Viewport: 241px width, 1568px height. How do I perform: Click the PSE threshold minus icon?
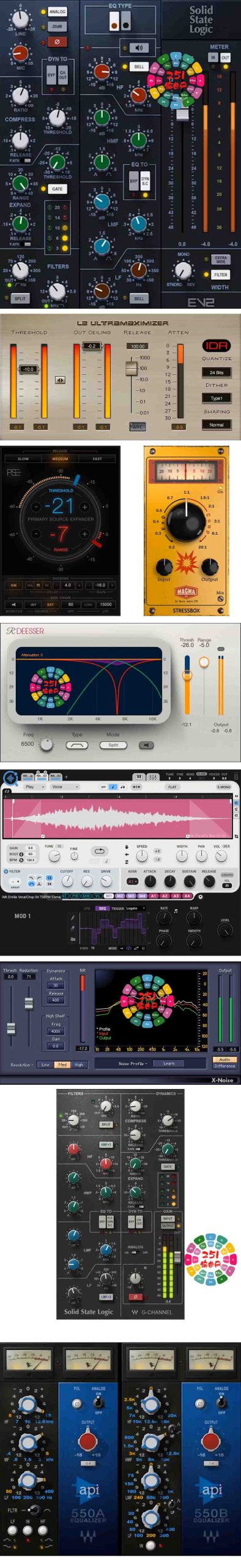pos(36,507)
